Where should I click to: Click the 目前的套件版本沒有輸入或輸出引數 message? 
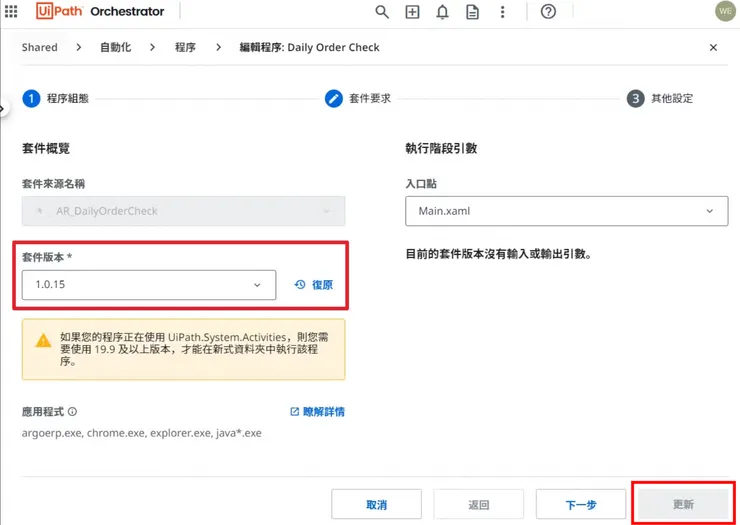(499, 254)
